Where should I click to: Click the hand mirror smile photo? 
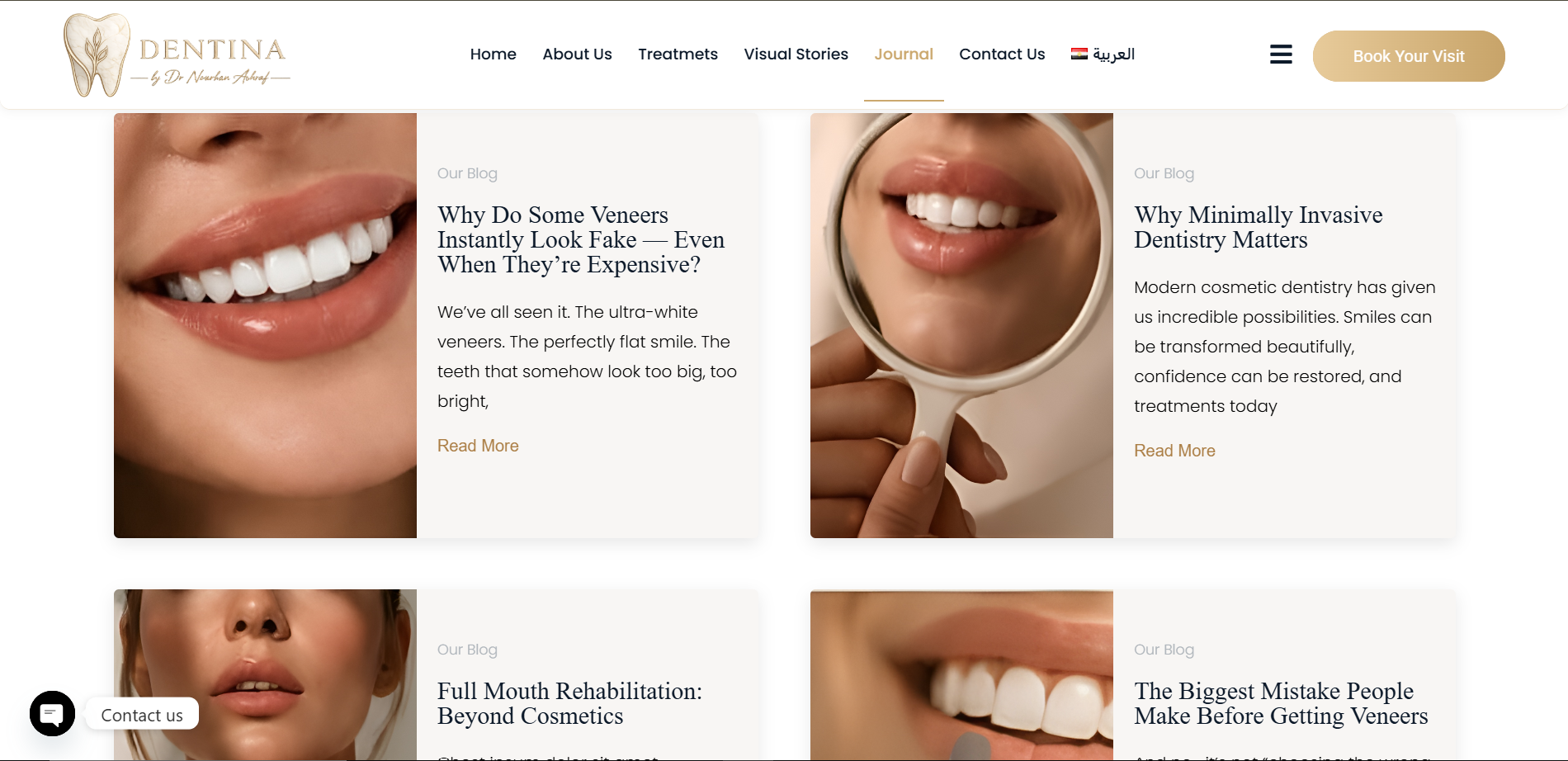click(961, 325)
